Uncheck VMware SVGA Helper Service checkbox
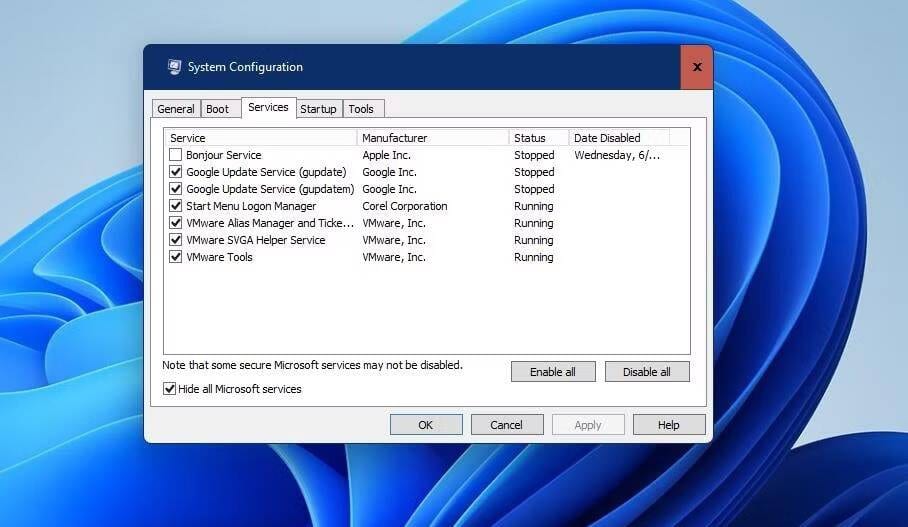Viewport: 908px width, 527px height. point(175,240)
